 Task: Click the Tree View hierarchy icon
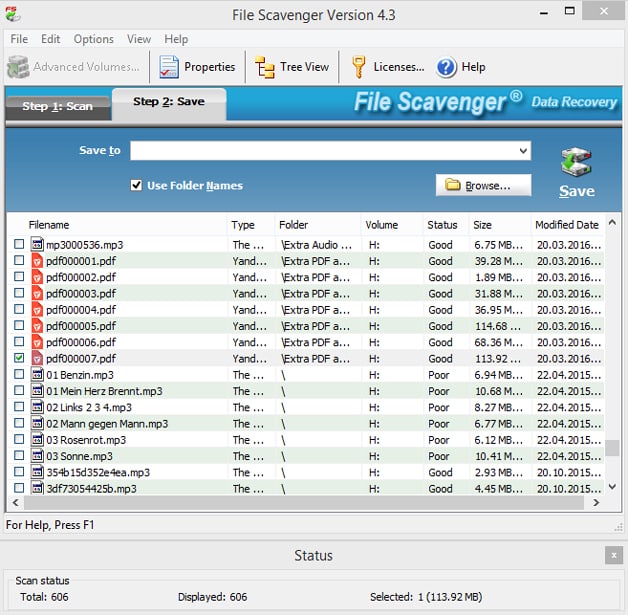265,67
